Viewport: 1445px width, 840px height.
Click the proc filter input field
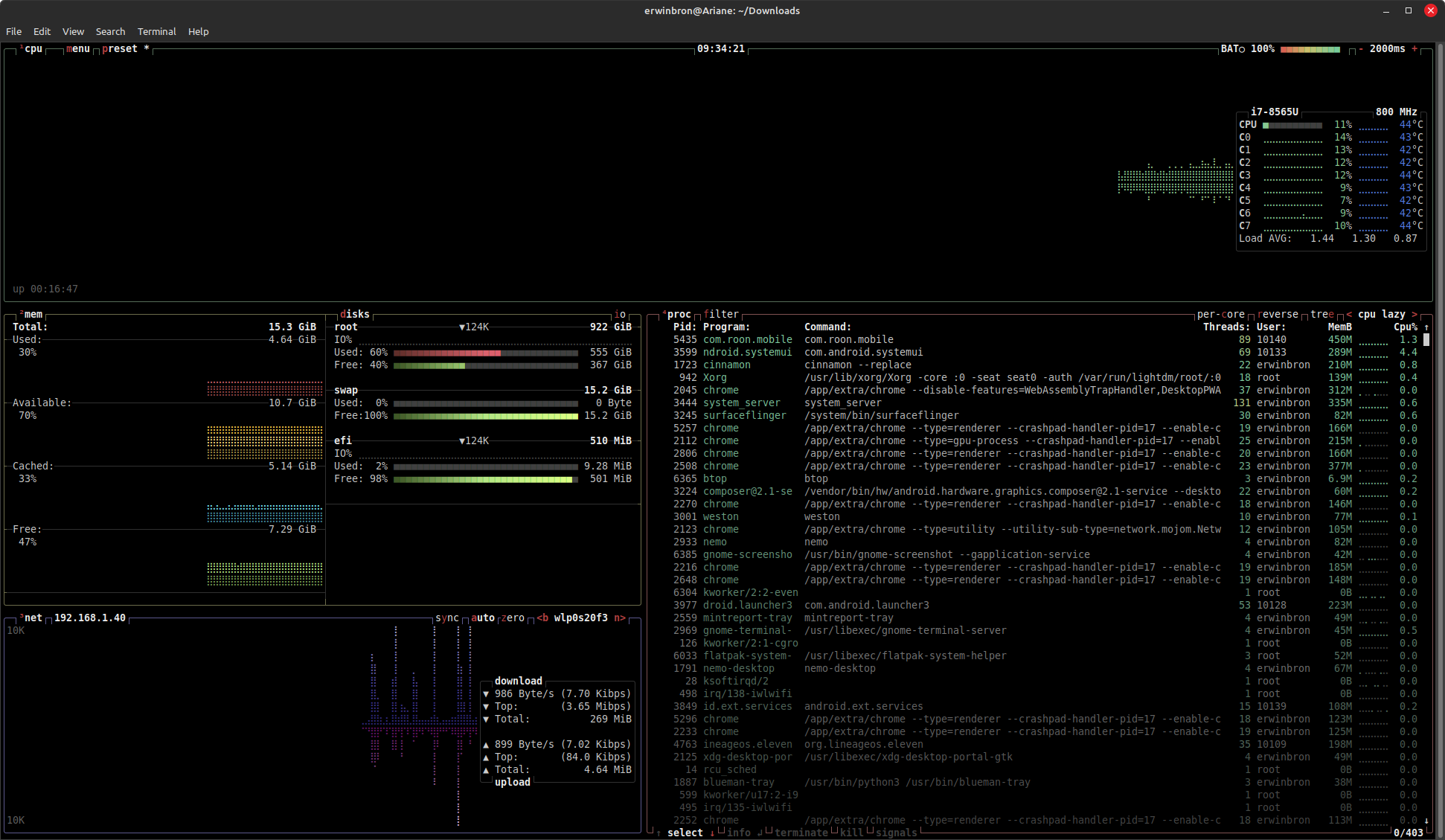point(721,315)
